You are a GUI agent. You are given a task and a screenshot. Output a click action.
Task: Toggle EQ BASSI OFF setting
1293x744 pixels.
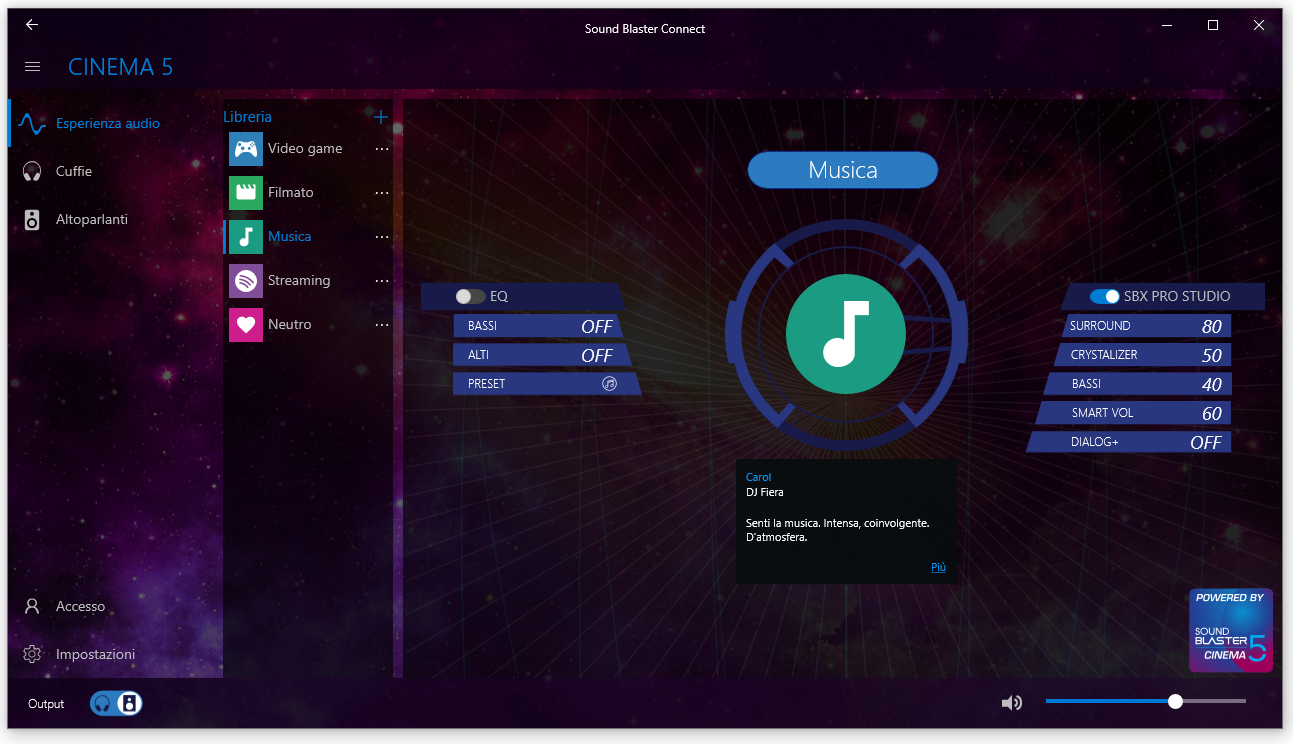(x=538, y=326)
